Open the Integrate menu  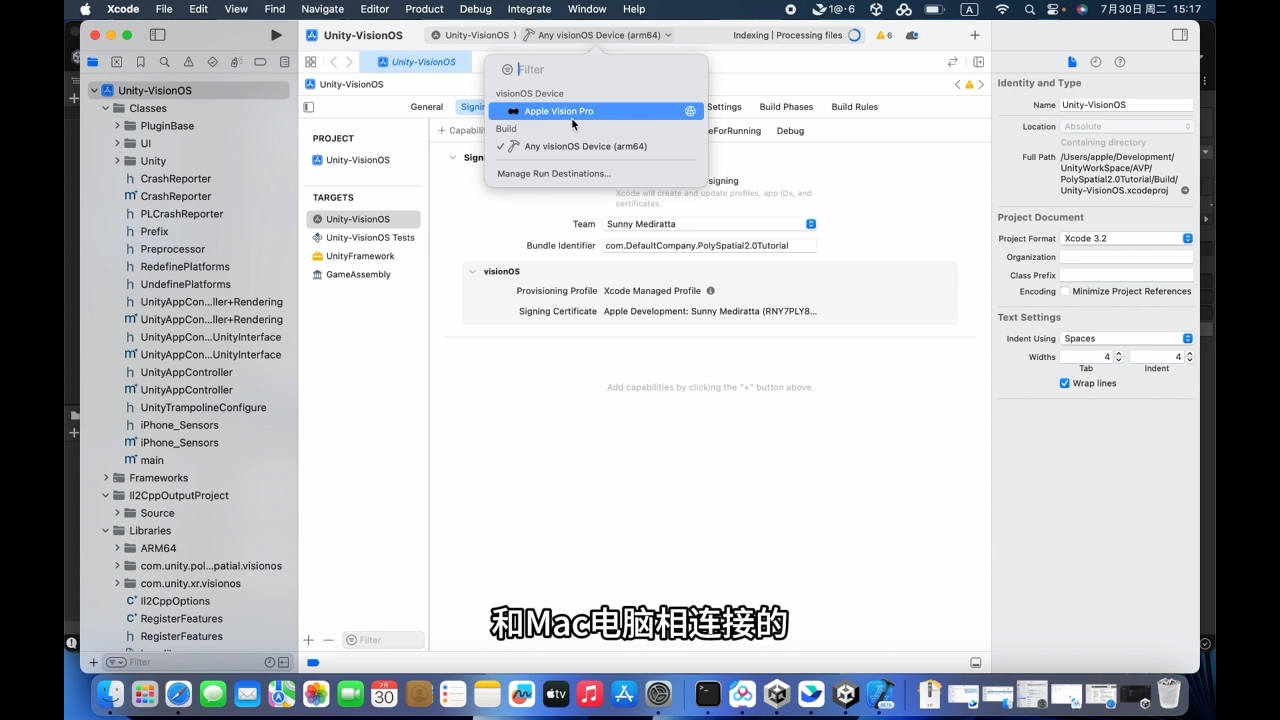tap(529, 9)
